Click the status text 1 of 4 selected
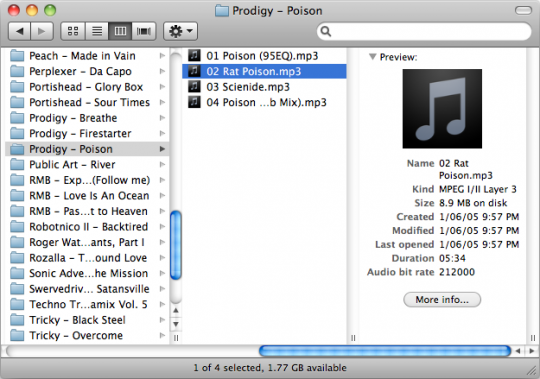Viewport: 540px width, 379px height. tap(228, 368)
